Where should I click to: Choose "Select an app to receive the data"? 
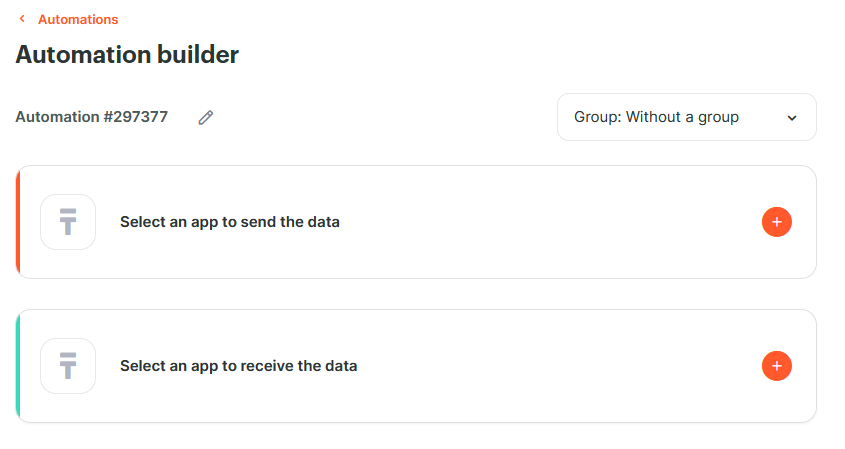(238, 366)
